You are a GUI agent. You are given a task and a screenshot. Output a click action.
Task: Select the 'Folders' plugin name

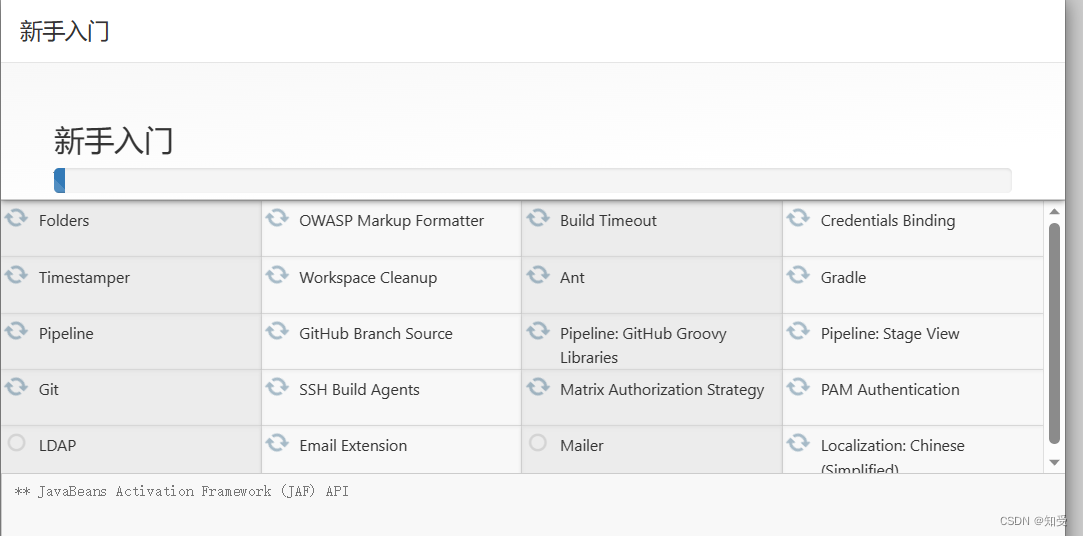pyautogui.click(x=64, y=221)
